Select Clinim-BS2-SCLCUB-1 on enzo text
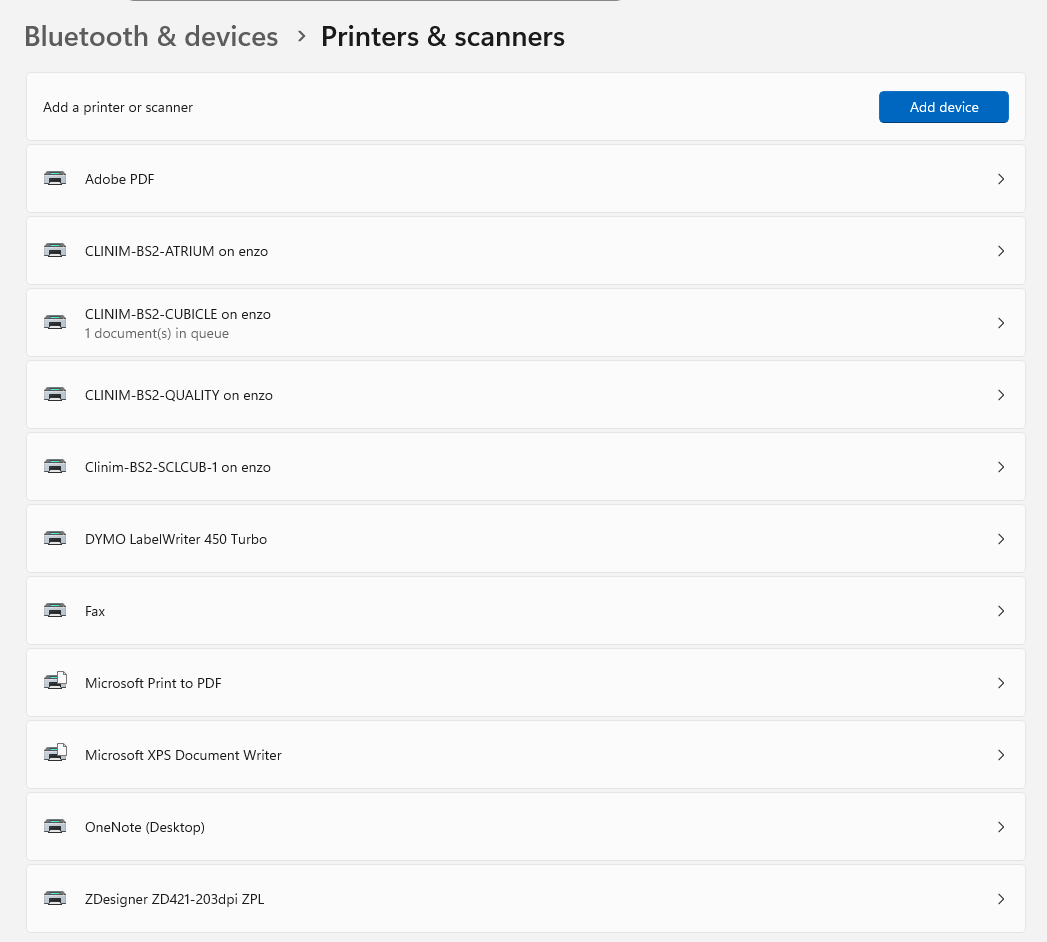This screenshot has height=942, width=1047. [x=178, y=467]
